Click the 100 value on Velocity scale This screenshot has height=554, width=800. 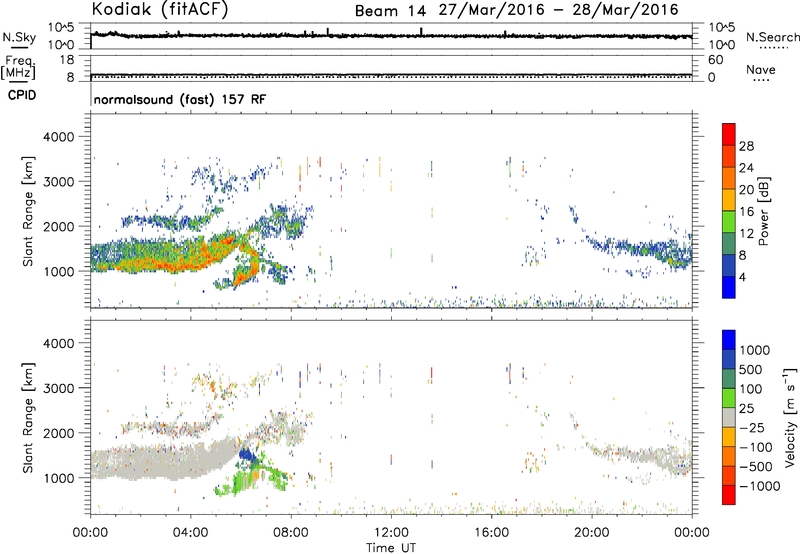pos(751,389)
